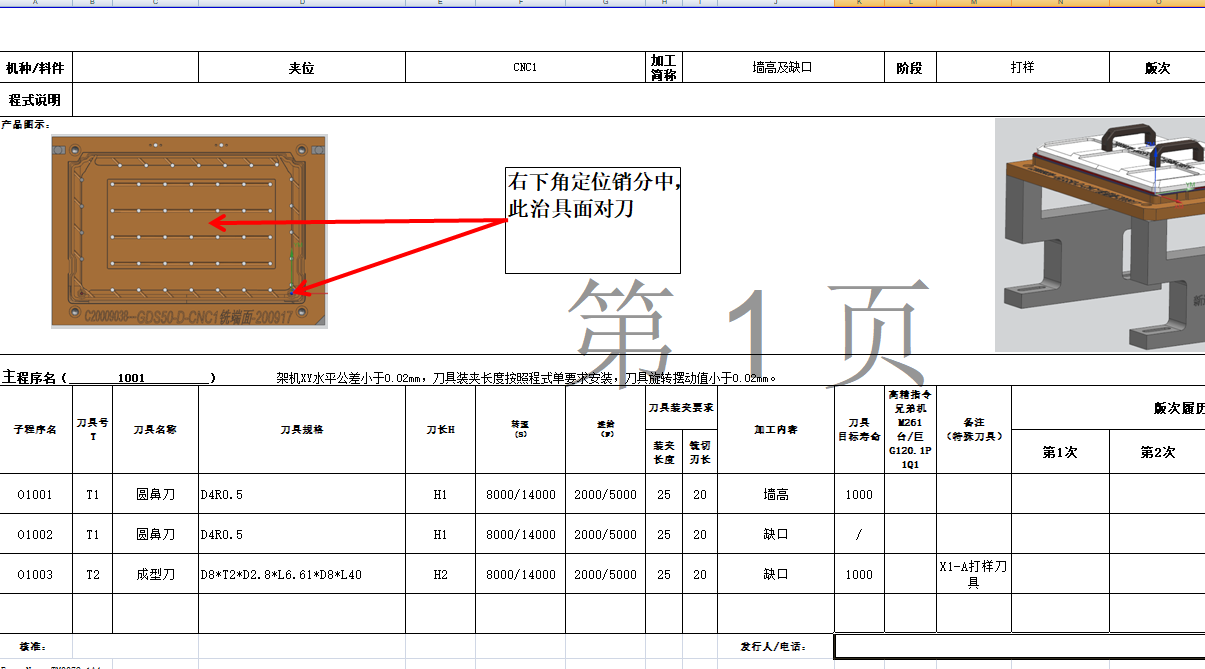The width and height of the screenshot is (1205, 669).
Task: Select subprogram cell O1003
Action: (36, 574)
